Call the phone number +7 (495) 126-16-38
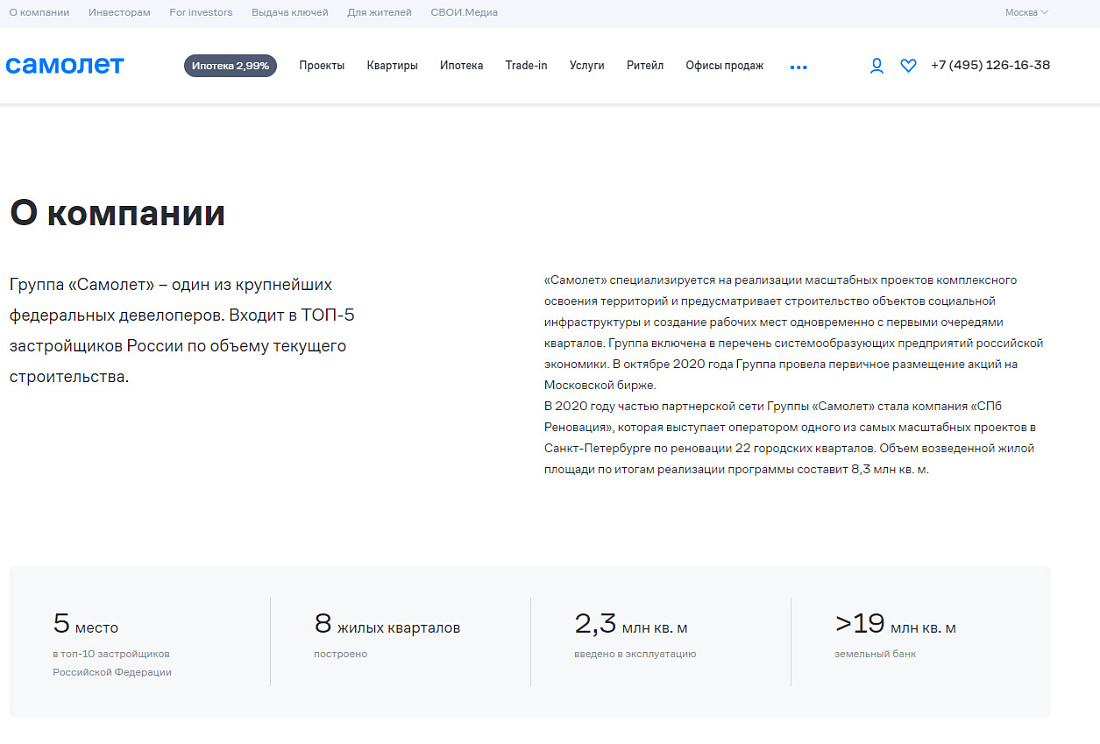The height and width of the screenshot is (744, 1100). coord(990,65)
